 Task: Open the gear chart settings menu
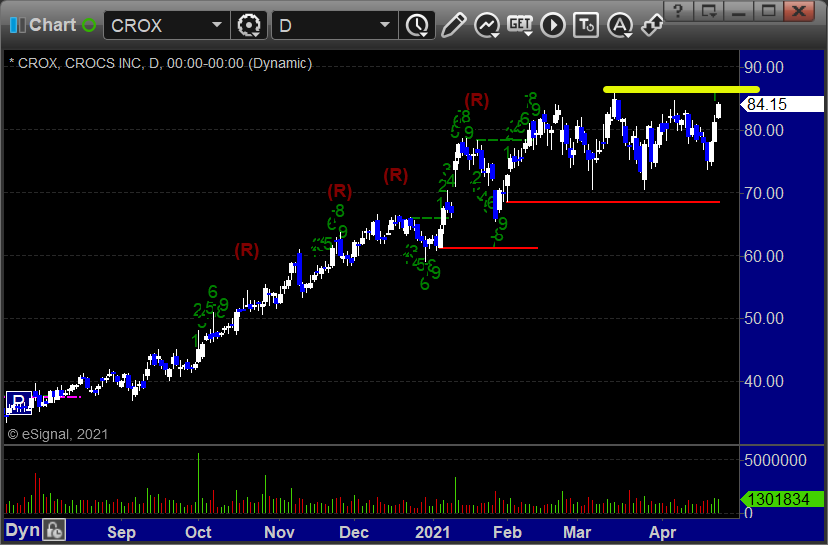coord(249,25)
